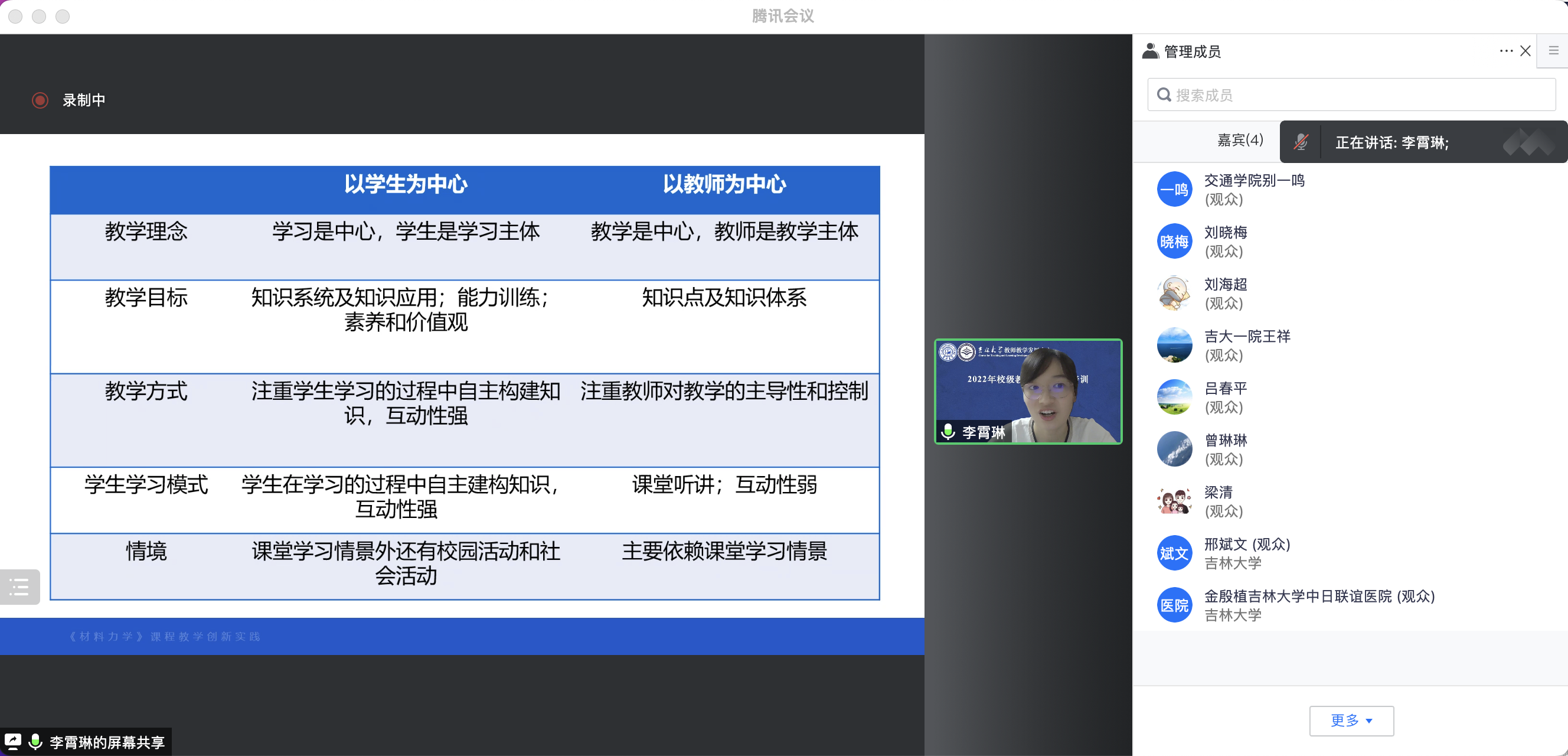Screen dimensions: 1568x756
Task: Click the hamburger menu icon at top right
Action: point(1553,51)
